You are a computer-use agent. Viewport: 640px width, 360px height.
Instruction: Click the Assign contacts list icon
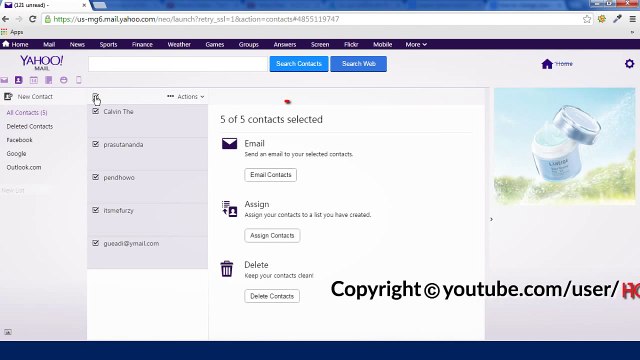(229, 208)
